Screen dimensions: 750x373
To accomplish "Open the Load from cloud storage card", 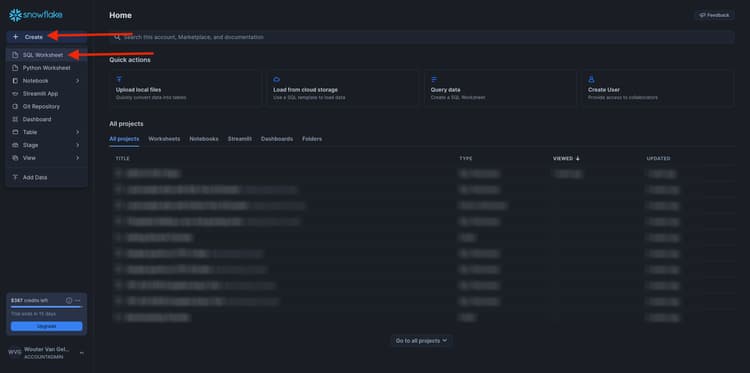I will point(342,88).
